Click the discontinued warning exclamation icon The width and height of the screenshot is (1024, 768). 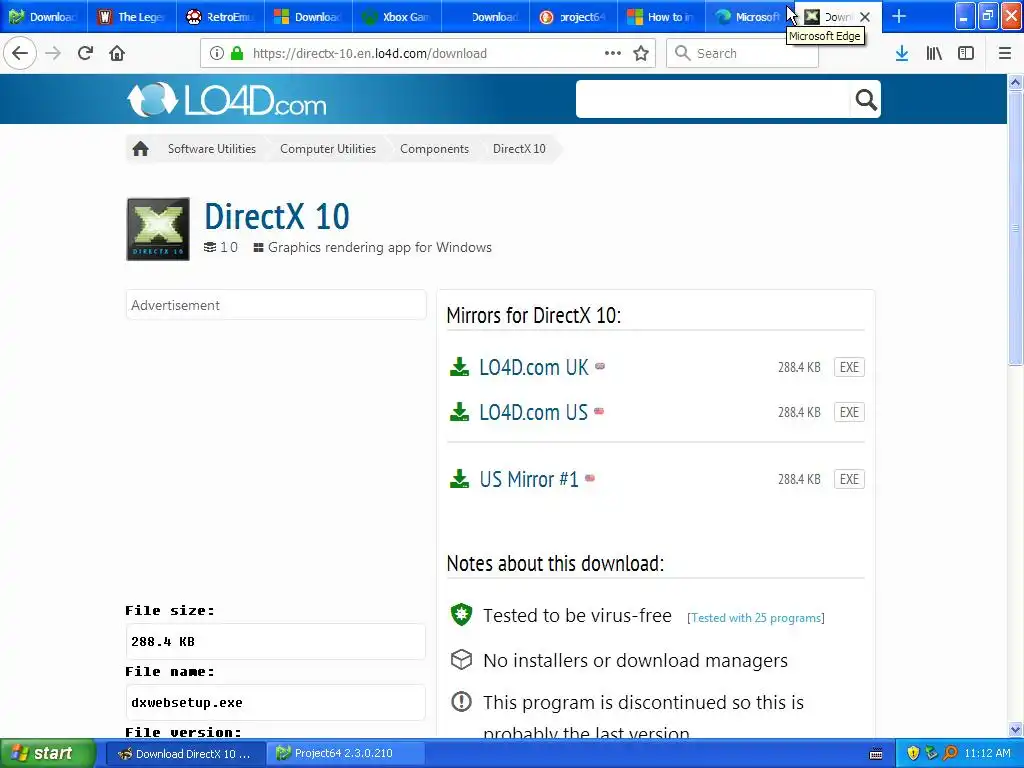click(462, 702)
